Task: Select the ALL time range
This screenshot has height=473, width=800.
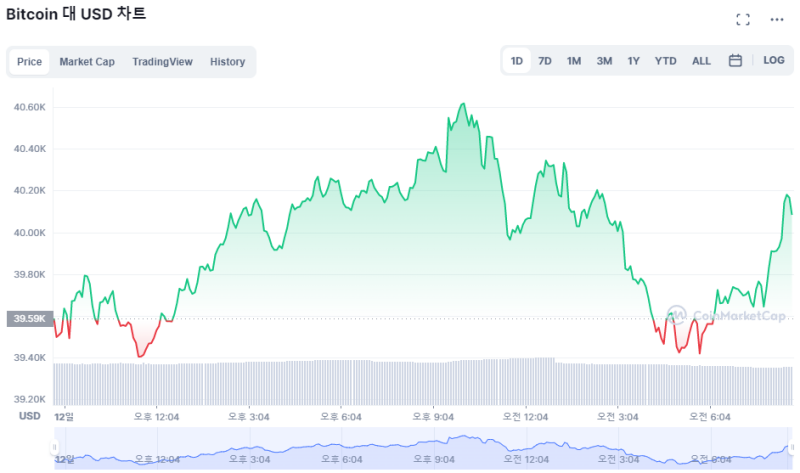Action: 701,61
